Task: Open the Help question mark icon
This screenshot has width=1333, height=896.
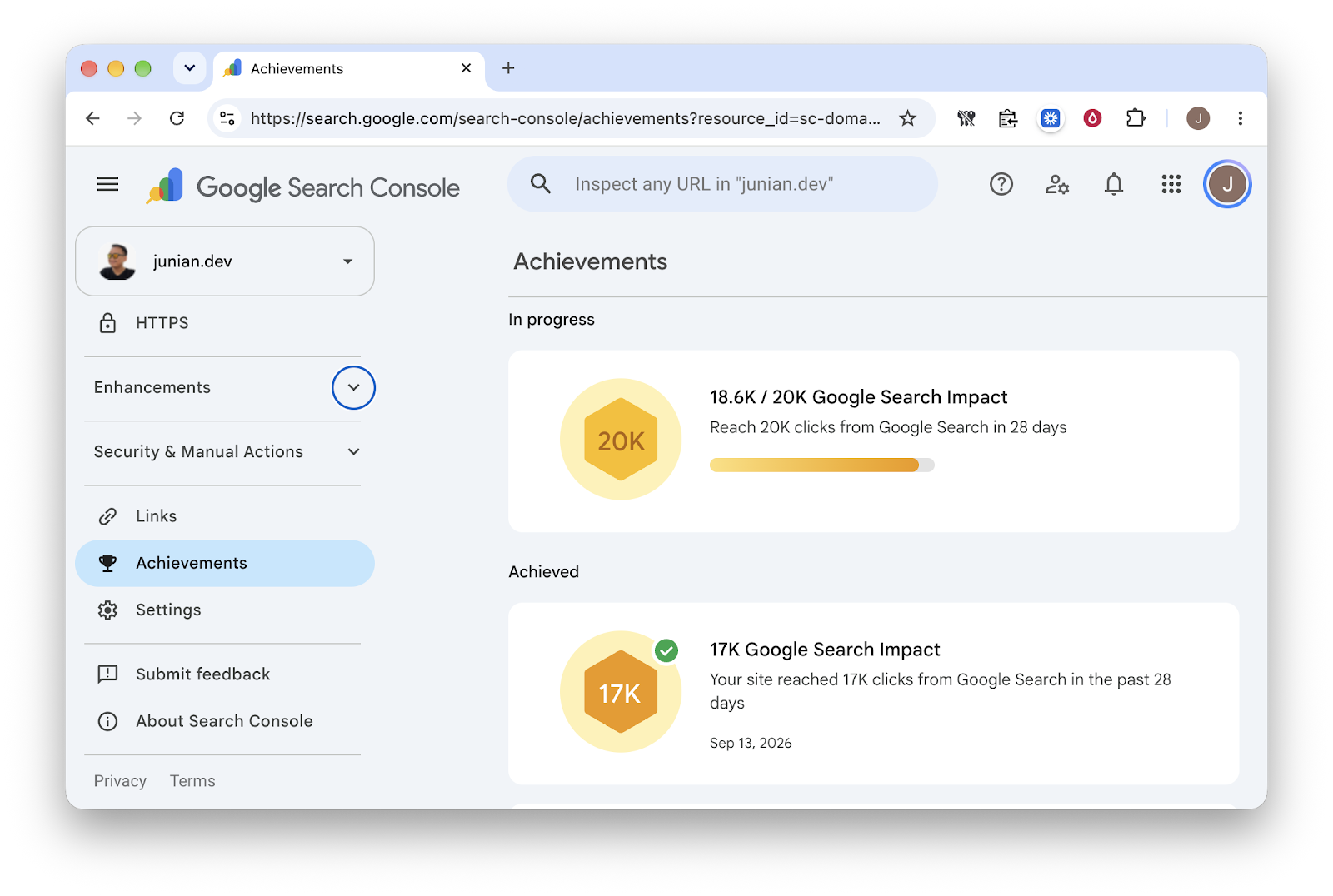Action: pos(1001,184)
